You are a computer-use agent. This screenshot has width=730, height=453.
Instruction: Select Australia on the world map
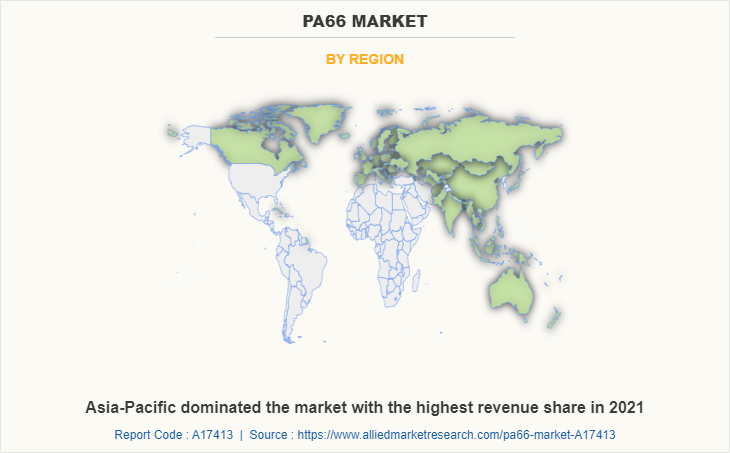pyautogui.click(x=511, y=292)
